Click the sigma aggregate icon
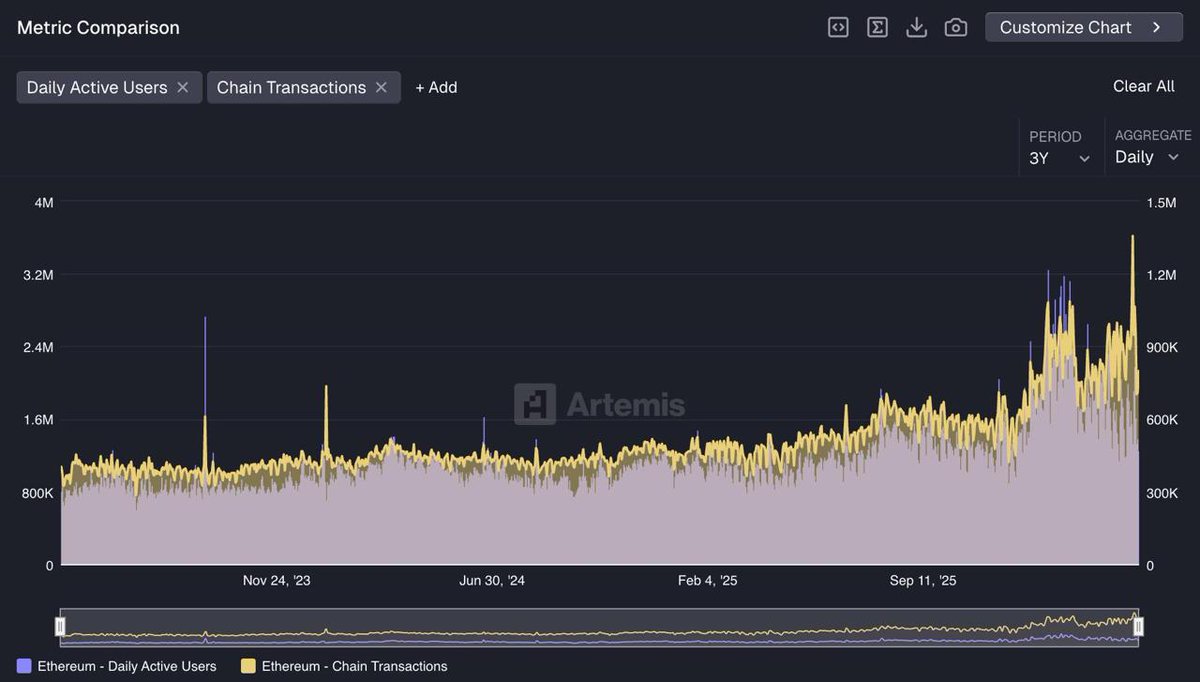Viewport: 1200px width, 682px height. pos(877,27)
